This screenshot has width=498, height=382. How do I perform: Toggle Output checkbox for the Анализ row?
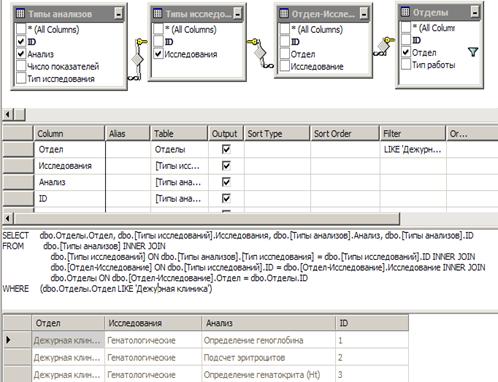226,182
